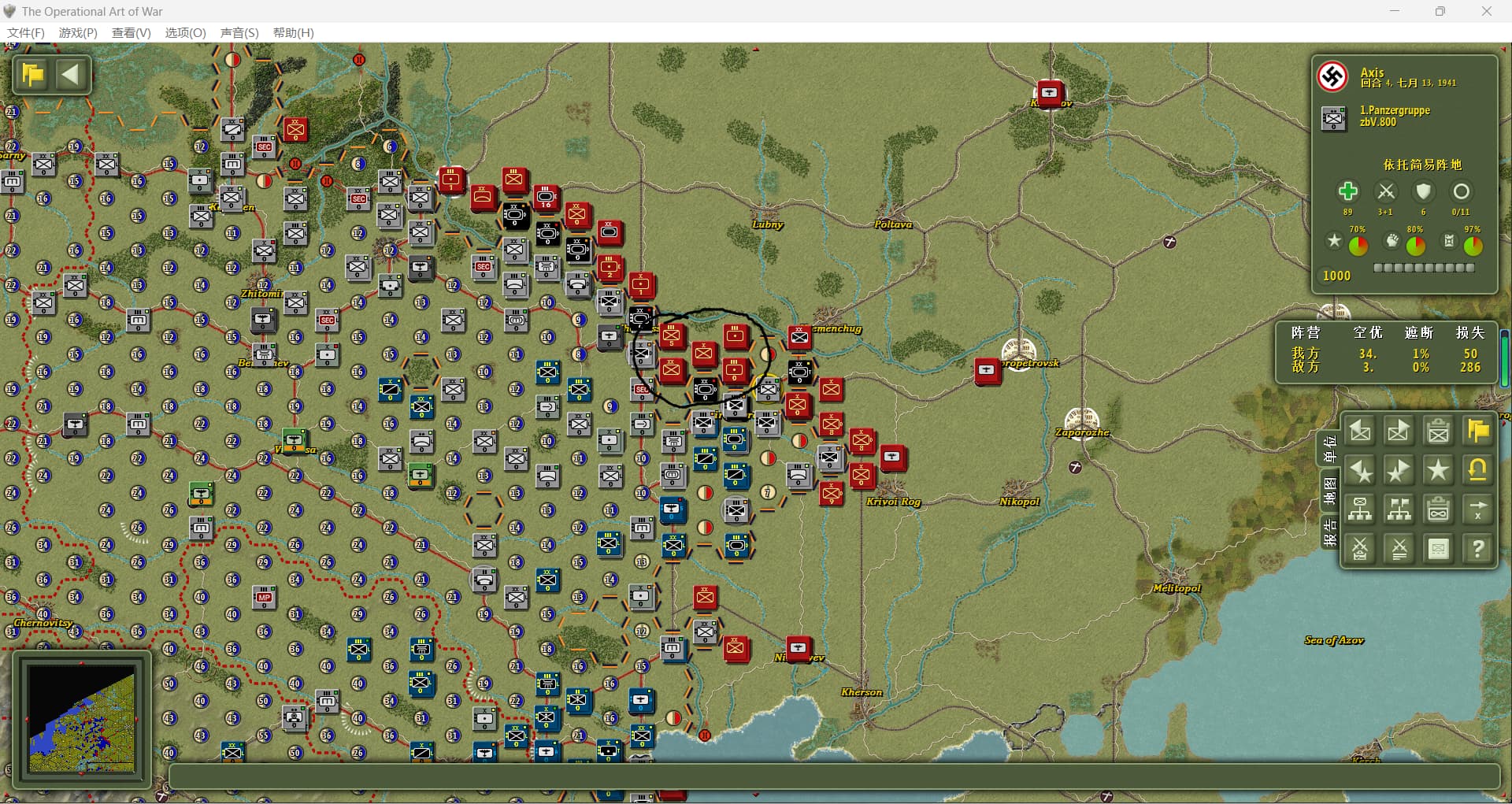The image size is (1512, 804).
Task: Open the 查看(V) menu
Action: [x=132, y=32]
